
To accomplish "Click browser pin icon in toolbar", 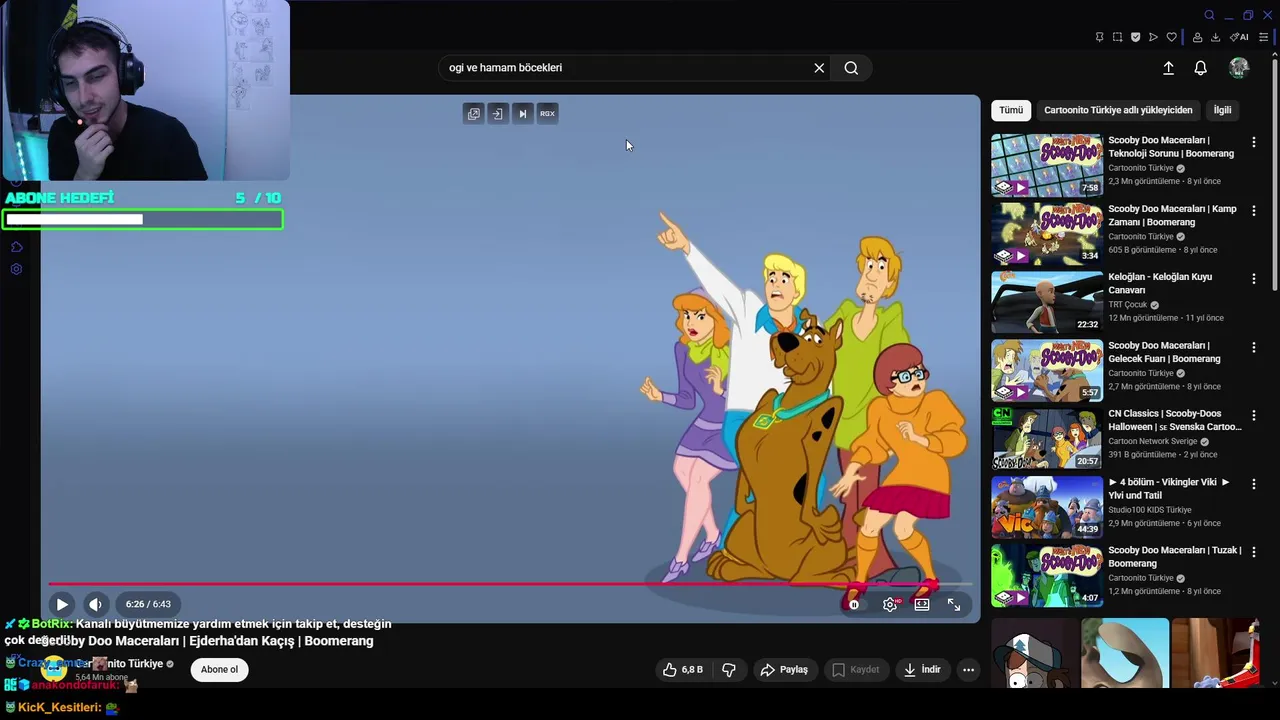I will coord(1100,37).
